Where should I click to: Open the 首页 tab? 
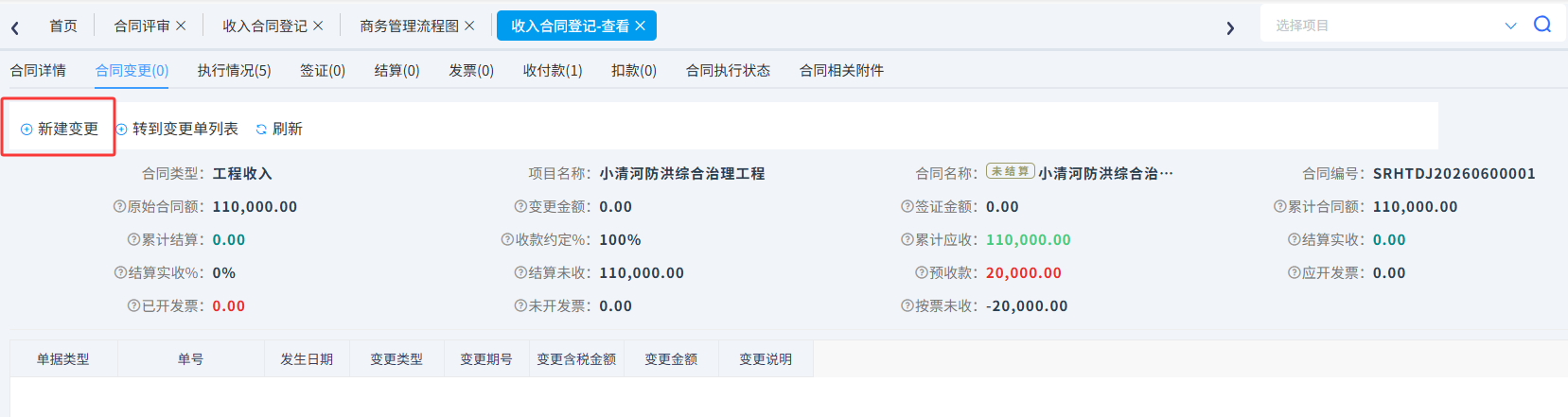[63, 26]
